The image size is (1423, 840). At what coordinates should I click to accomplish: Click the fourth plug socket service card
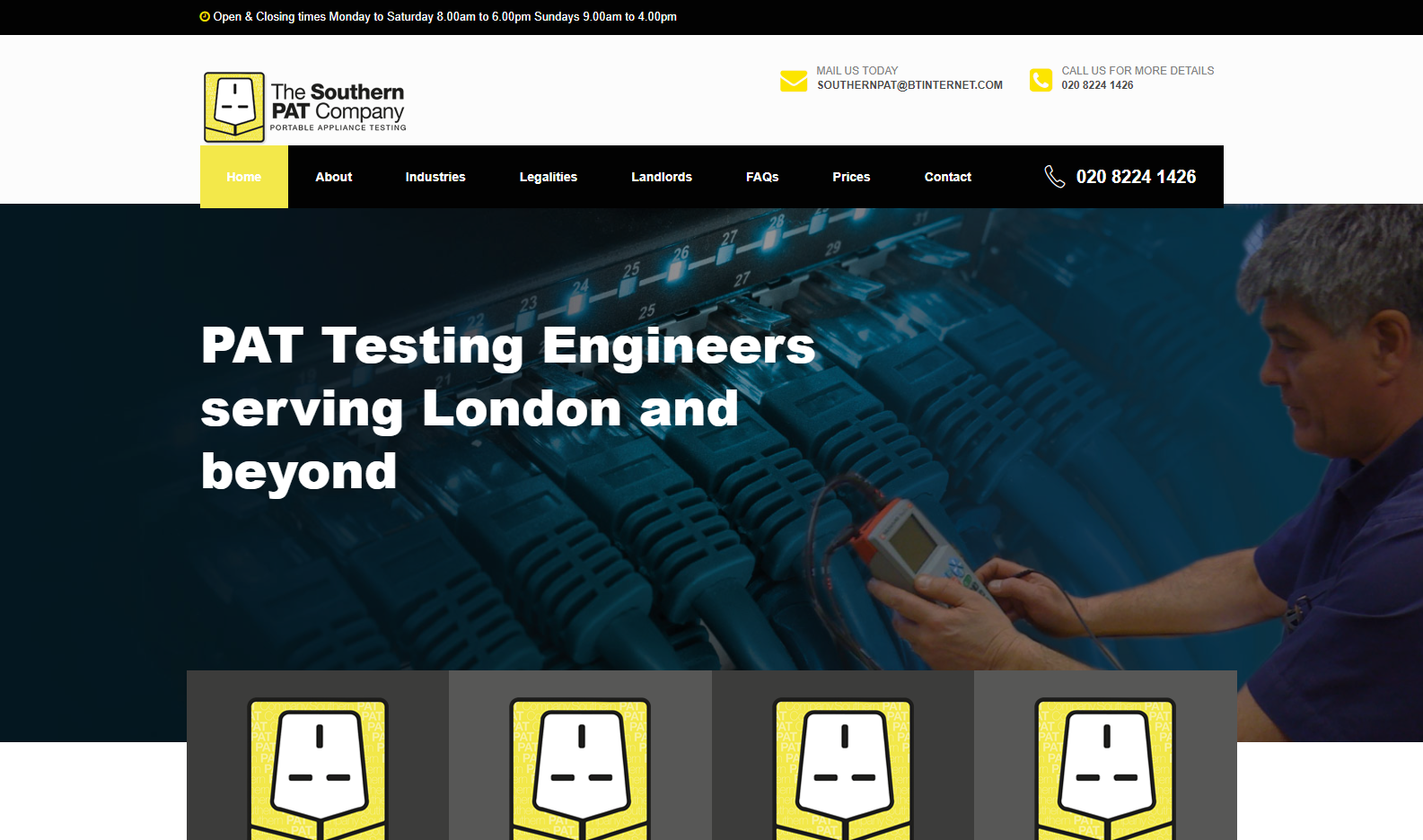[1105, 756]
